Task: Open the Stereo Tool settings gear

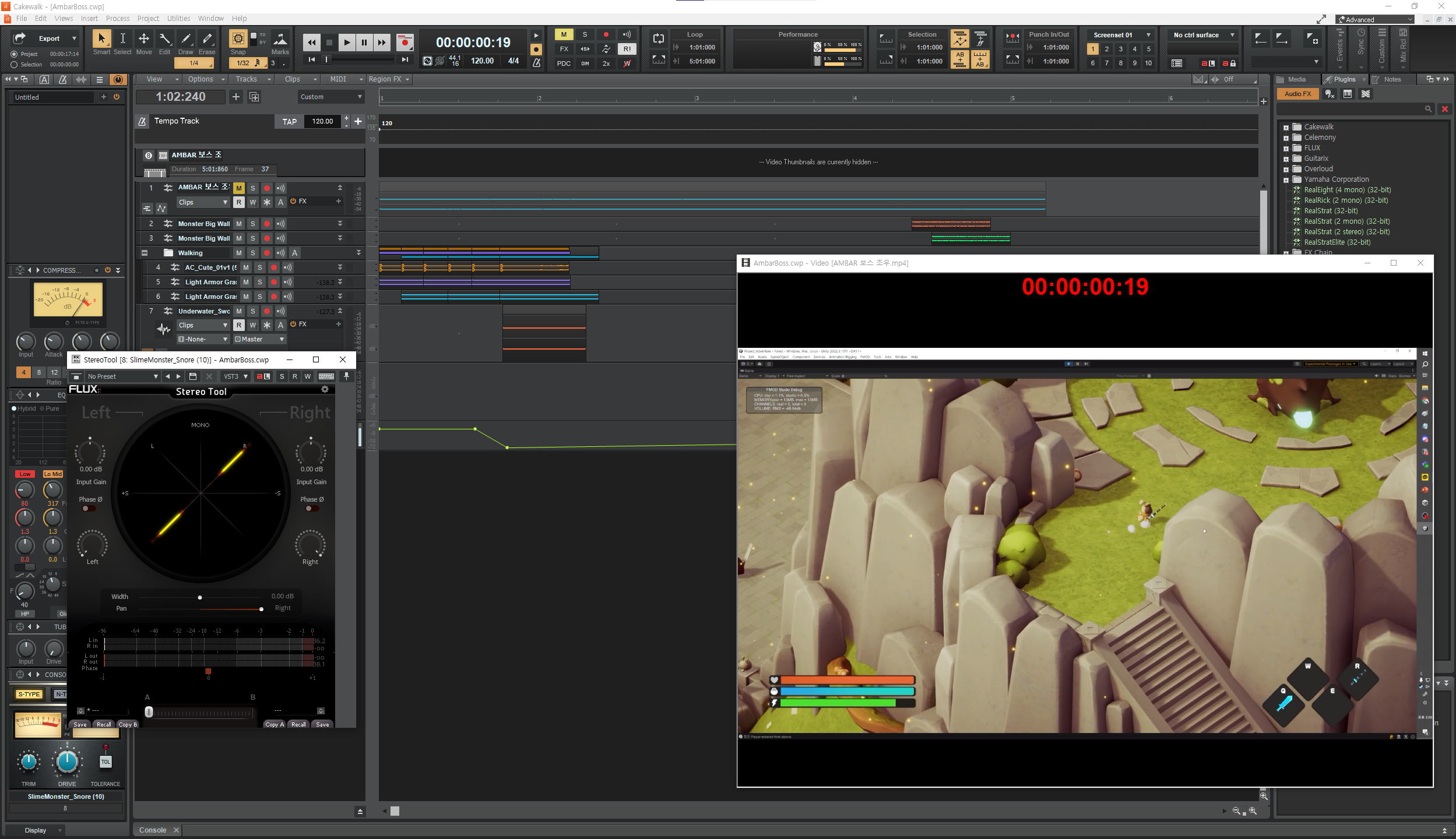Action: [x=325, y=389]
